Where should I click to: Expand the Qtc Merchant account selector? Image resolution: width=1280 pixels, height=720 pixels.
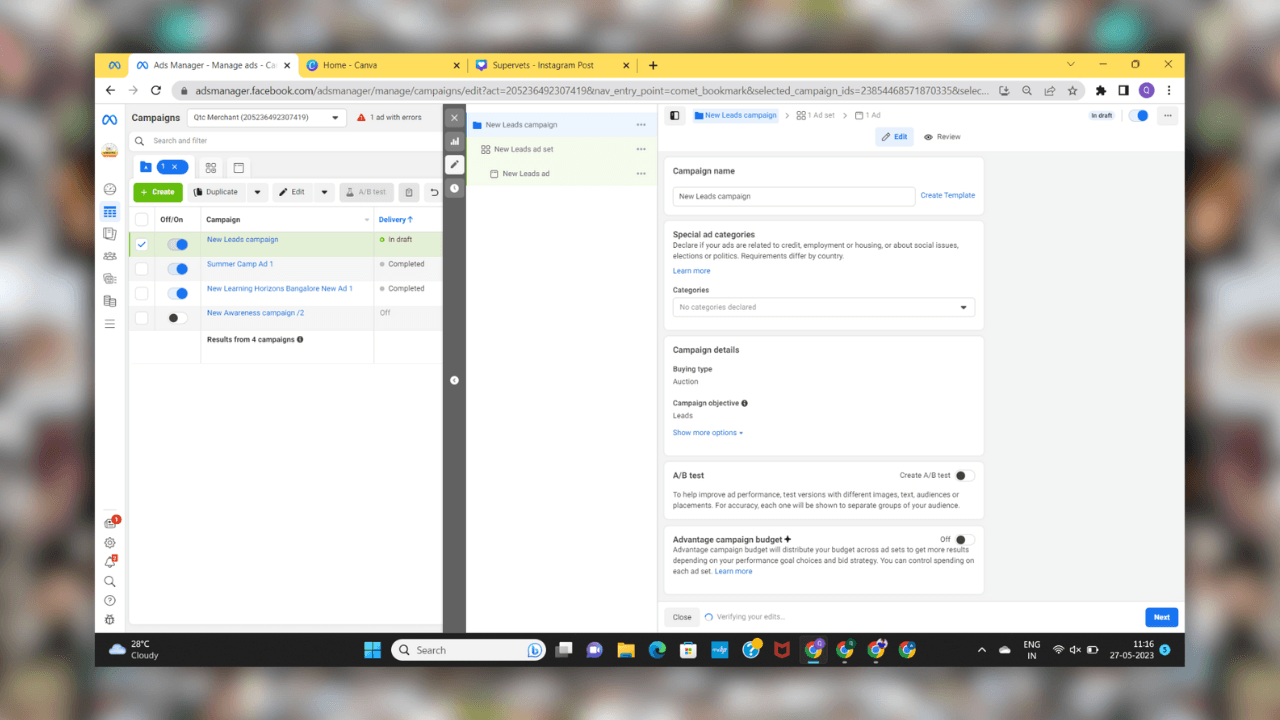point(266,117)
